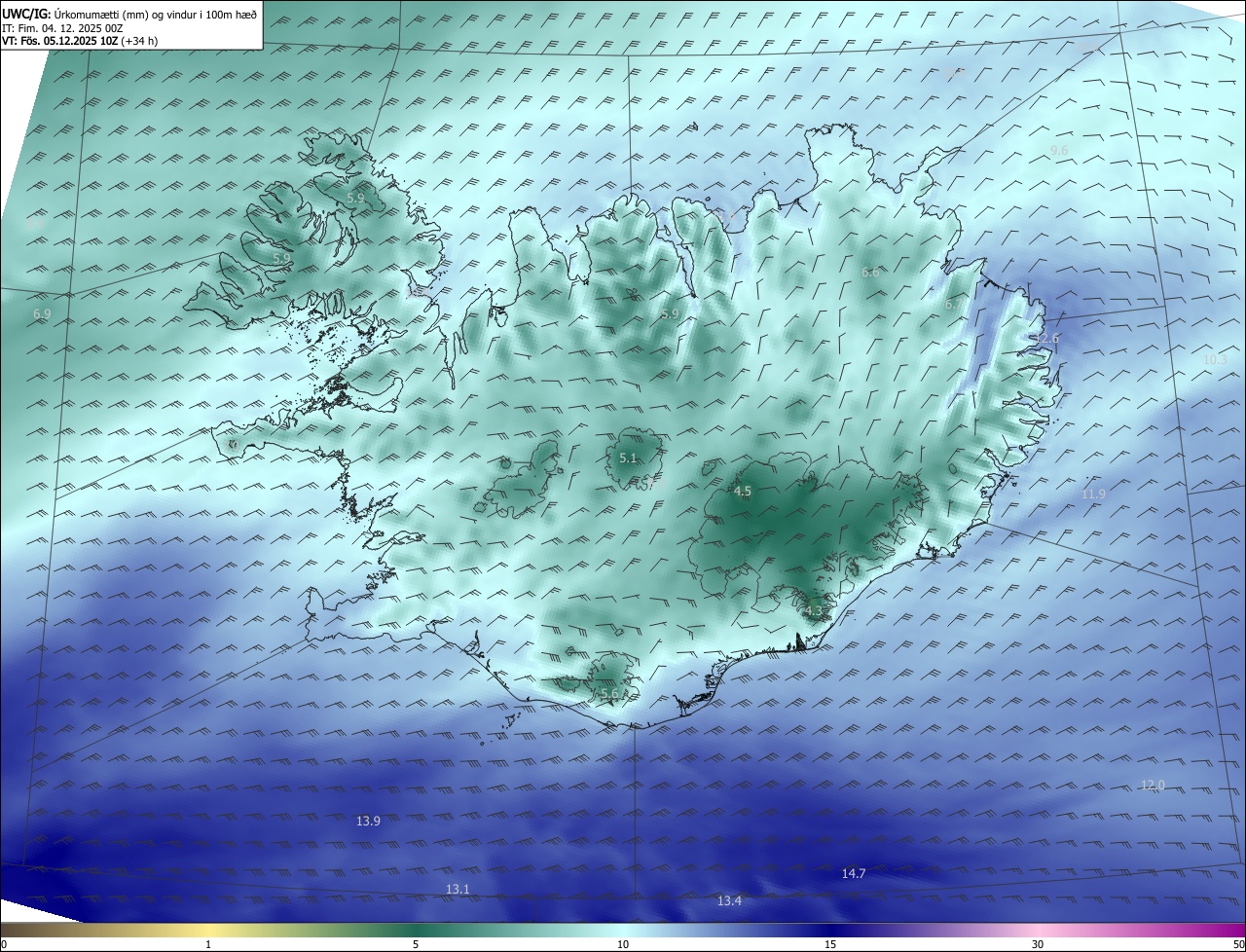Click the init time text 'IT: Fim. 04. 12. 2025 00Z'
Screen dimensions: 1246x952
pyautogui.click(x=62, y=28)
